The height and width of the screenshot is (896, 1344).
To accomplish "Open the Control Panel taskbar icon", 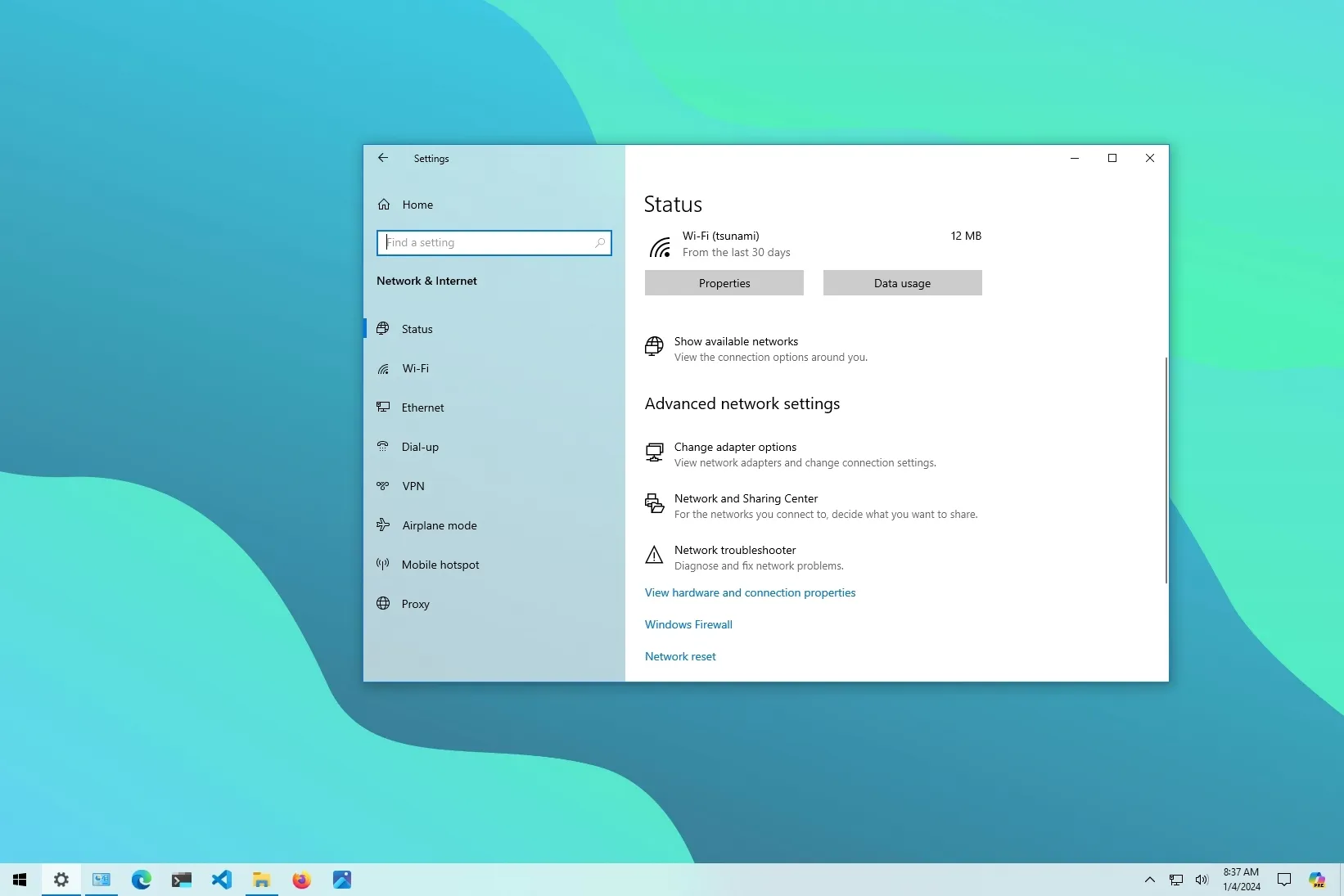I will click(x=101, y=880).
